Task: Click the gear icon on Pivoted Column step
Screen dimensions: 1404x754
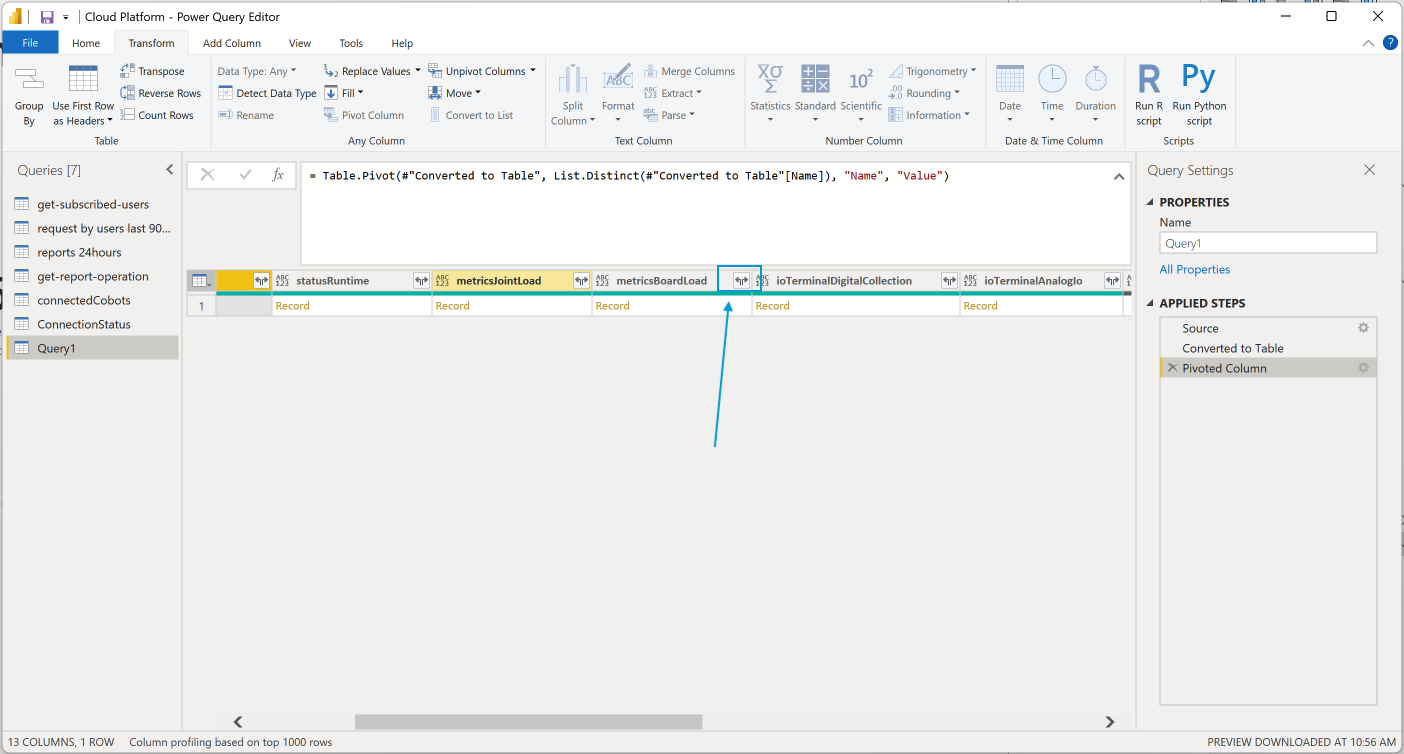Action: (1362, 367)
